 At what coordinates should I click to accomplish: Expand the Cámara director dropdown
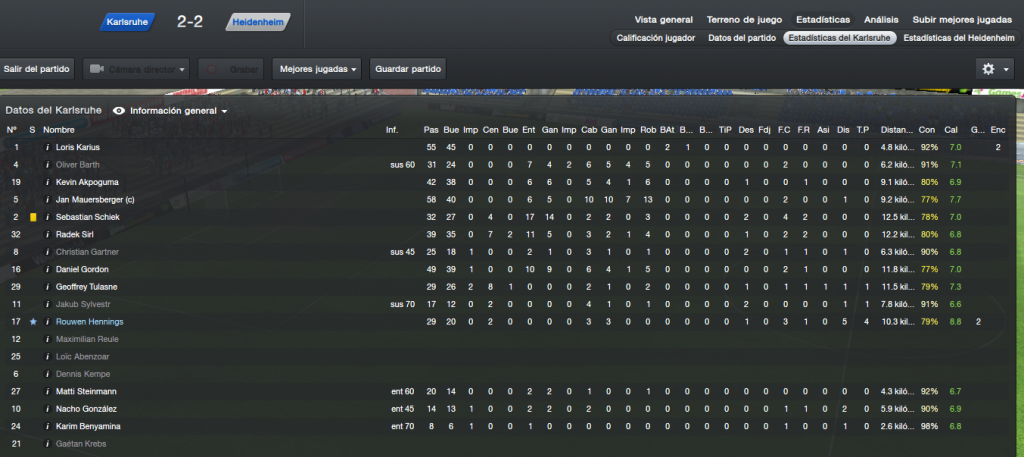(x=136, y=69)
